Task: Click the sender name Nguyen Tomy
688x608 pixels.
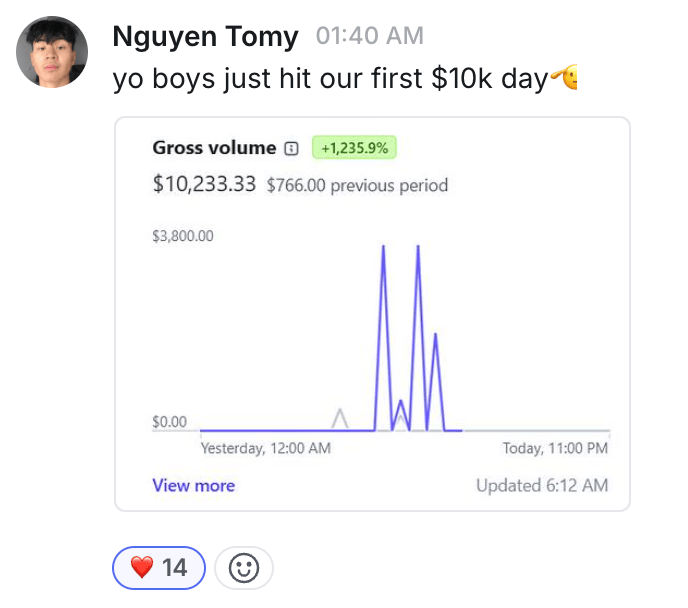Action: point(205,37)
